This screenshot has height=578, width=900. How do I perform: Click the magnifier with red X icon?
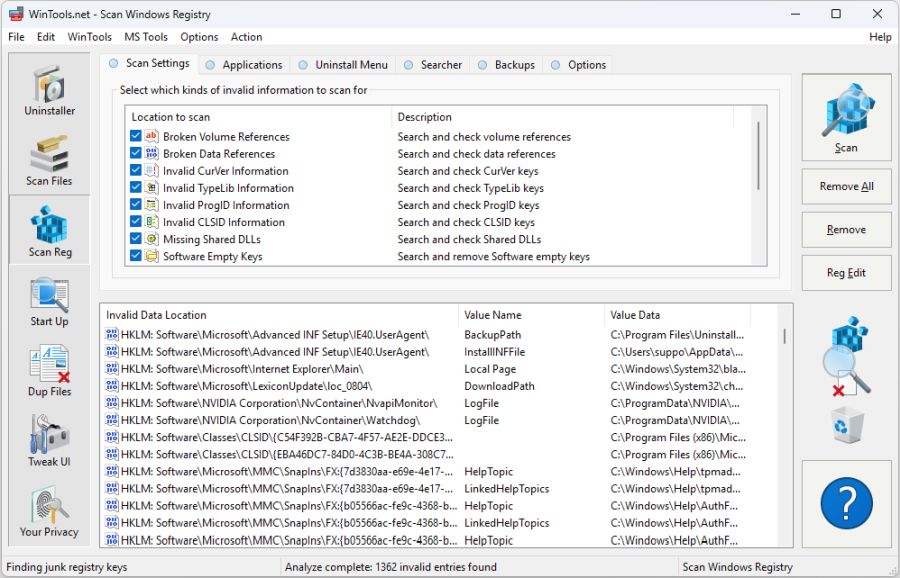point(848,355)
